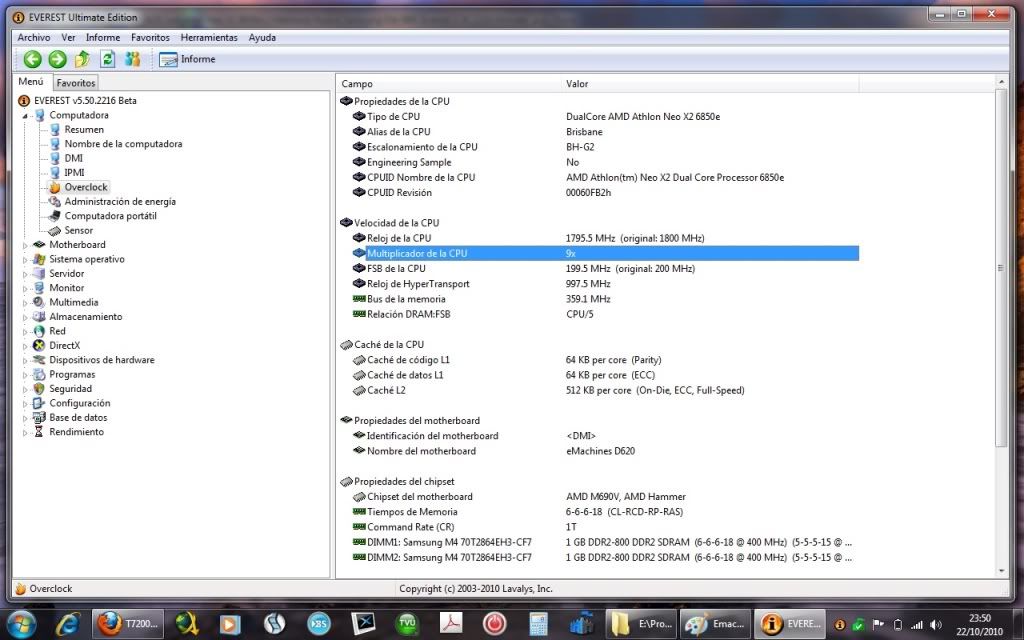This screenshot has width=1024, height=640.
Task: Switch to the Firefox T7200 taskbar window
Action: coord(128,624)
